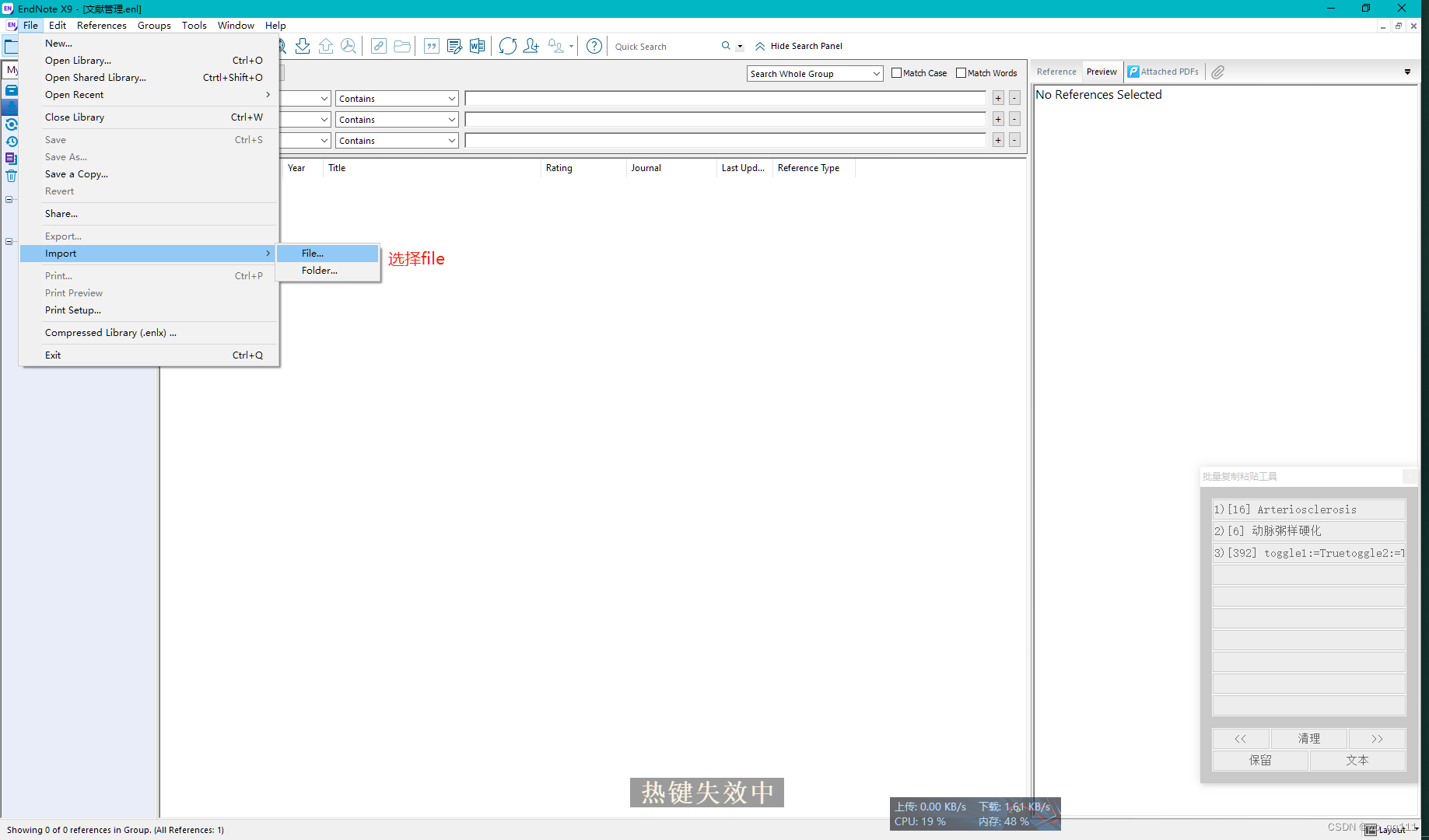
Task: Choose Close Library from File menu
Action: (x=149, y=117)
